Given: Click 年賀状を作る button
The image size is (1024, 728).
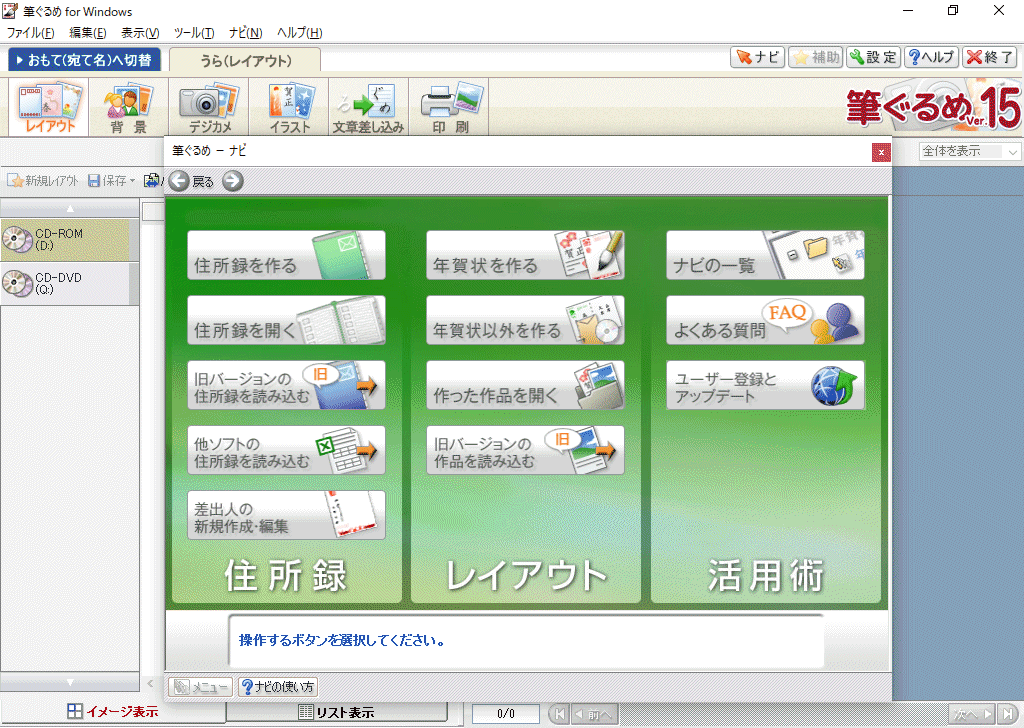Looking at the screenshot, I should click(x=525, y=255).
